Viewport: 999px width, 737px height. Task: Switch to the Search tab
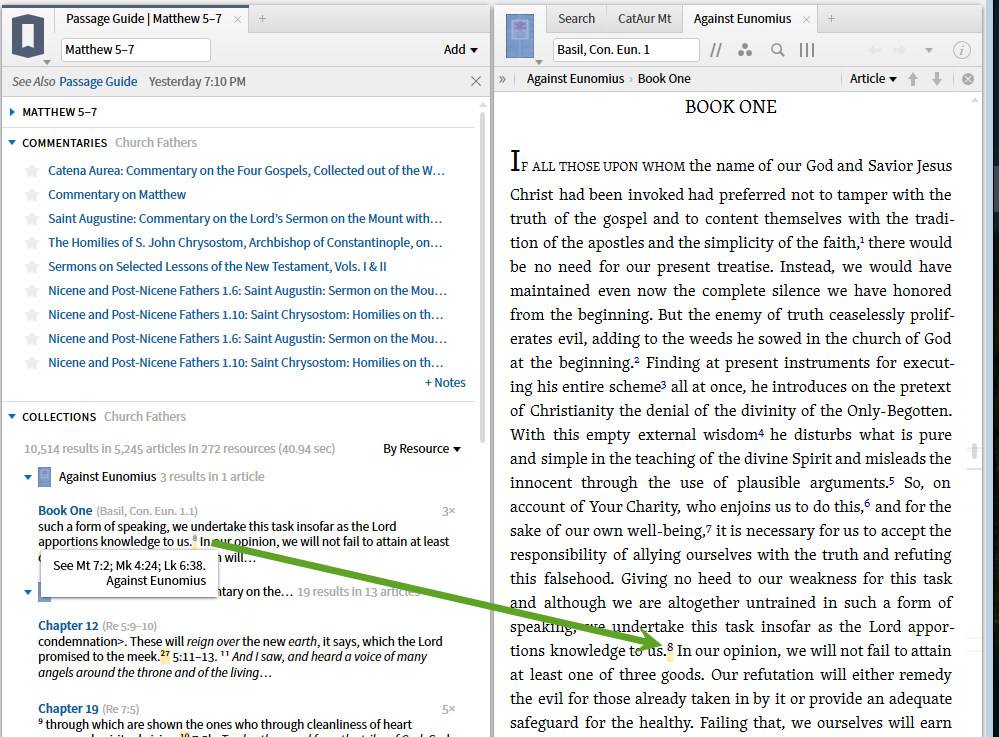click(x=577, y=19)
